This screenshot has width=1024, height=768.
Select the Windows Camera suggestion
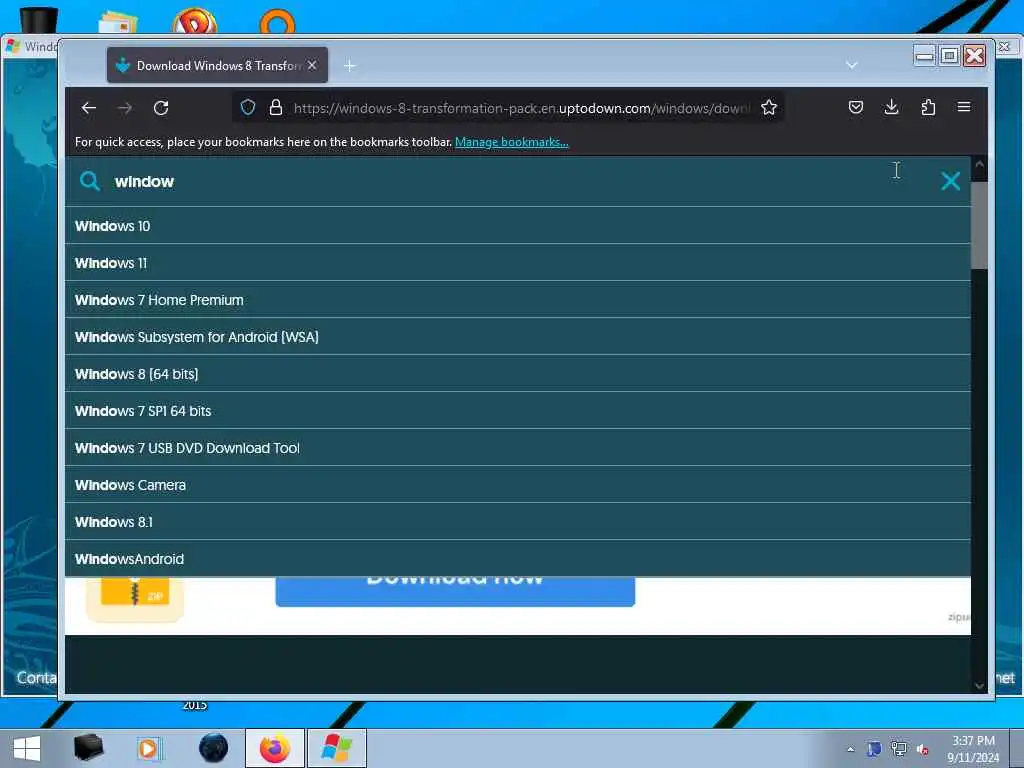tap(518, 485)
